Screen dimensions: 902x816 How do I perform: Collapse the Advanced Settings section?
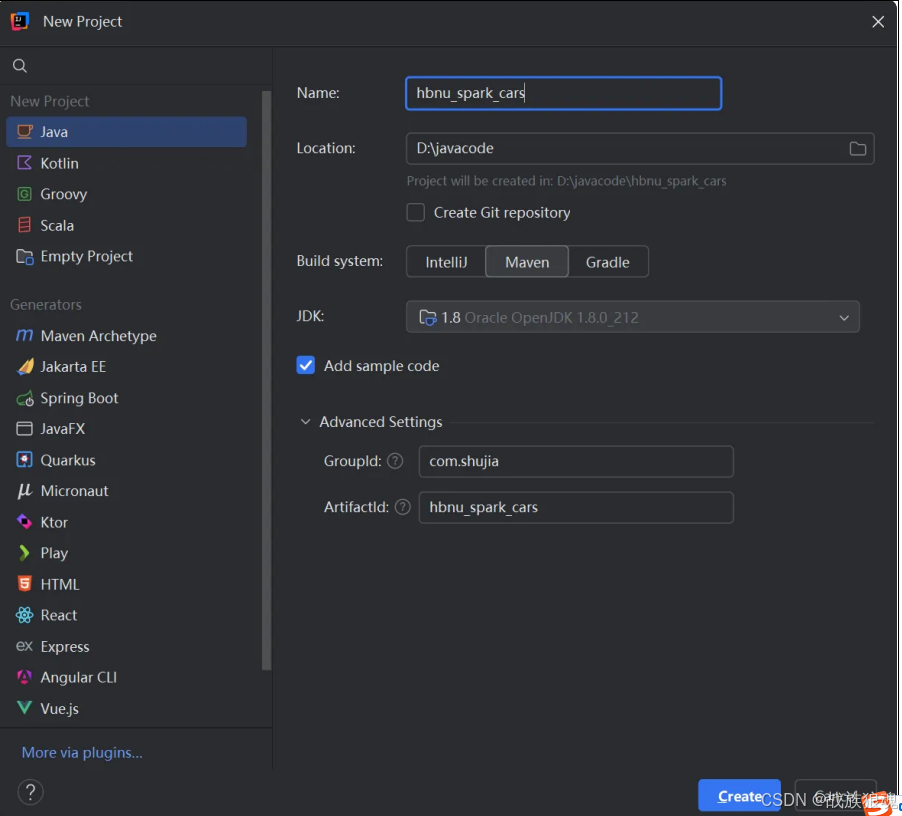coord(305,422)
